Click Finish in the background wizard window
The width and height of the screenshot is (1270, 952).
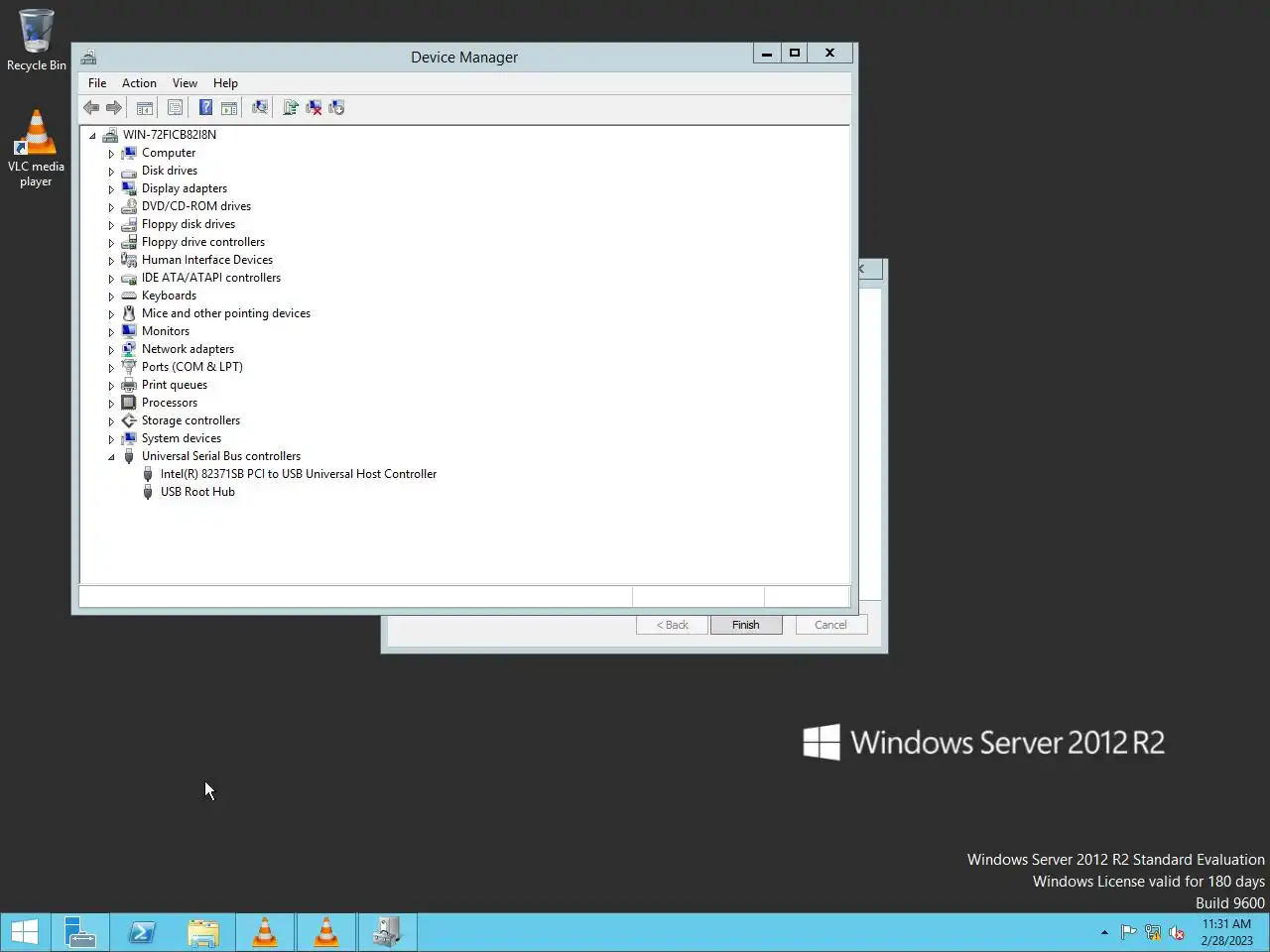tap(746, 625)
